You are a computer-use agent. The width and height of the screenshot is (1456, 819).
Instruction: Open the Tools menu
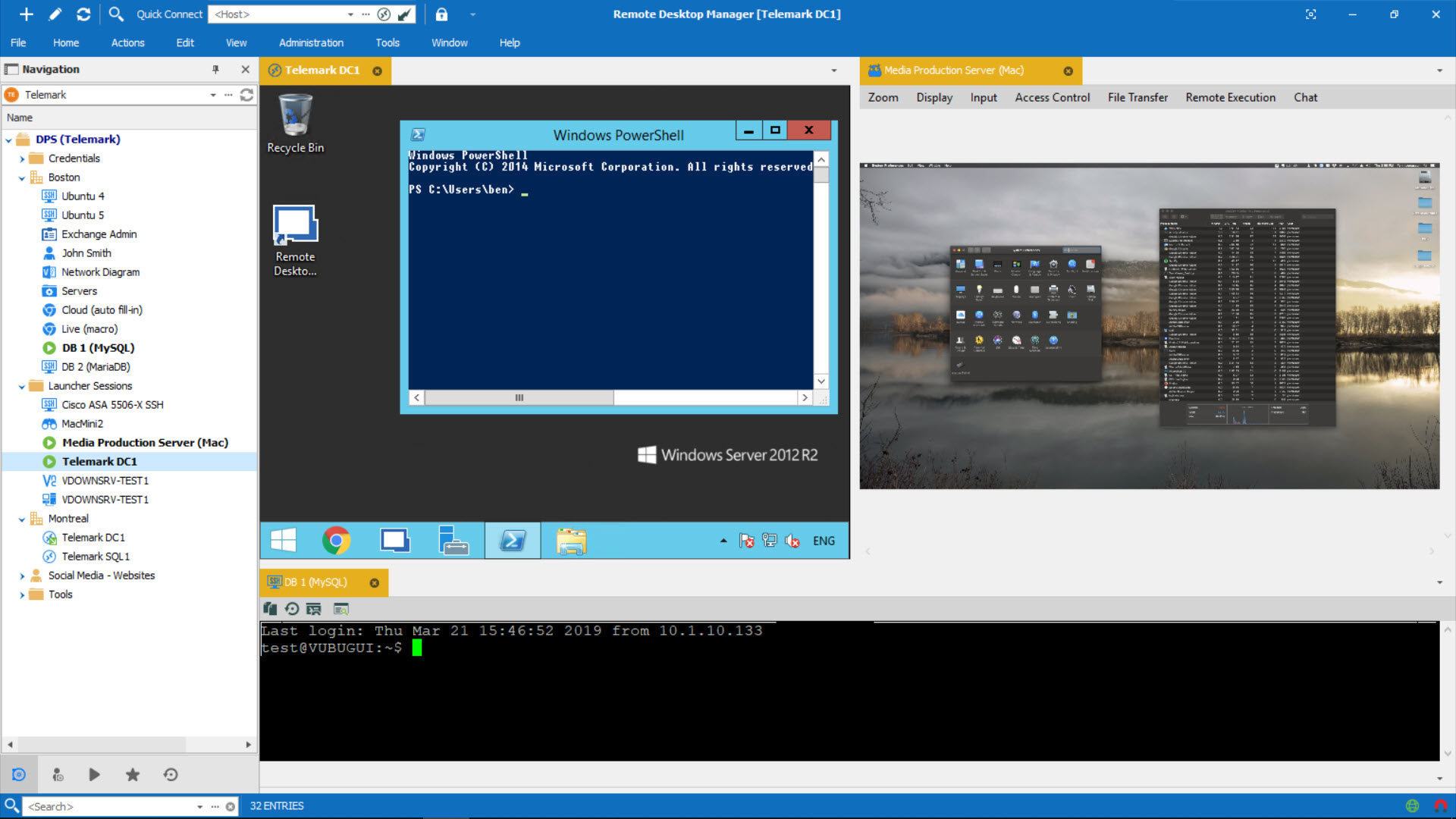click(388, 42)
